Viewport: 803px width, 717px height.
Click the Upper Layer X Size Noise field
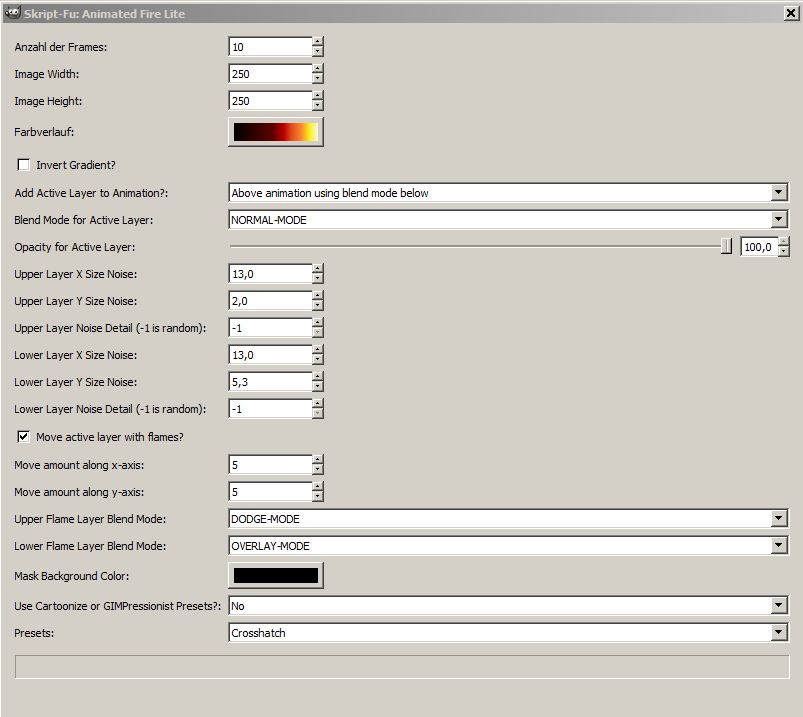pyautogui.click(x=270, y=274)
